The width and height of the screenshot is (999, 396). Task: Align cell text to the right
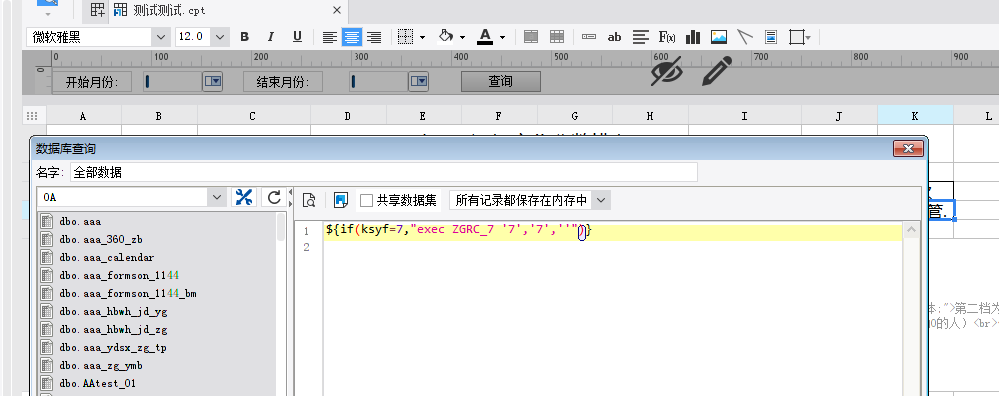[x=374, y=37]
